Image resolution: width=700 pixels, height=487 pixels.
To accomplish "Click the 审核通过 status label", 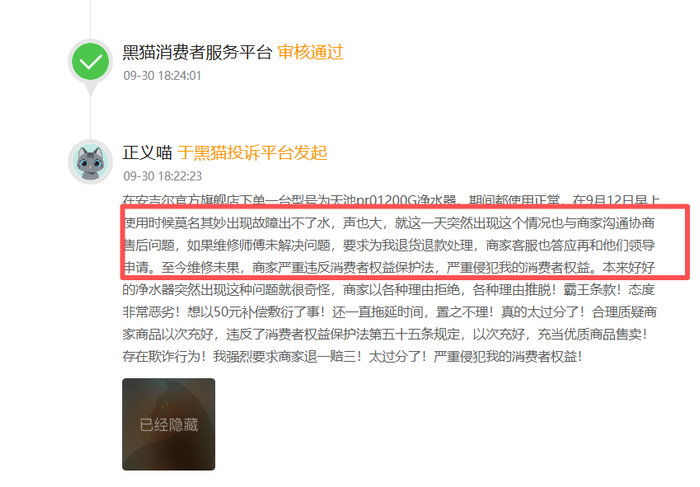I will (310, 52).
